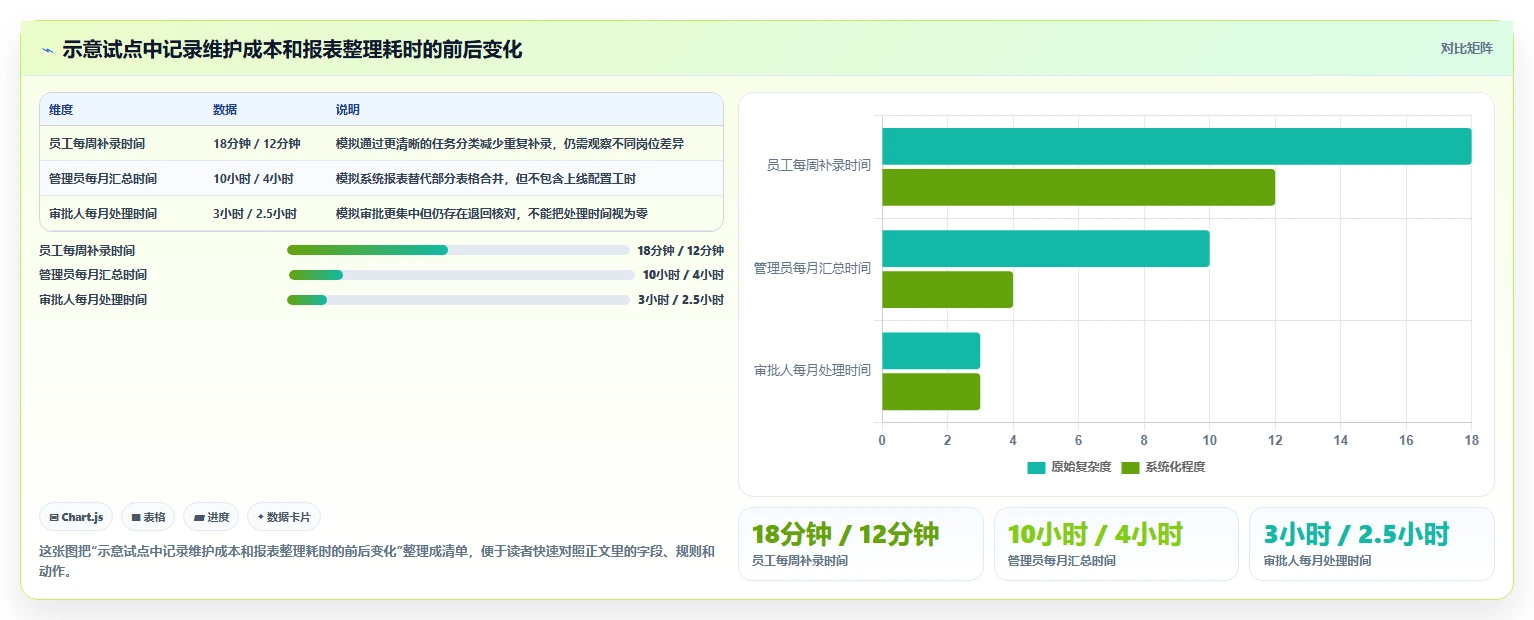Open the 3小时 / 2.5小时 data card

click(1372, 544)
